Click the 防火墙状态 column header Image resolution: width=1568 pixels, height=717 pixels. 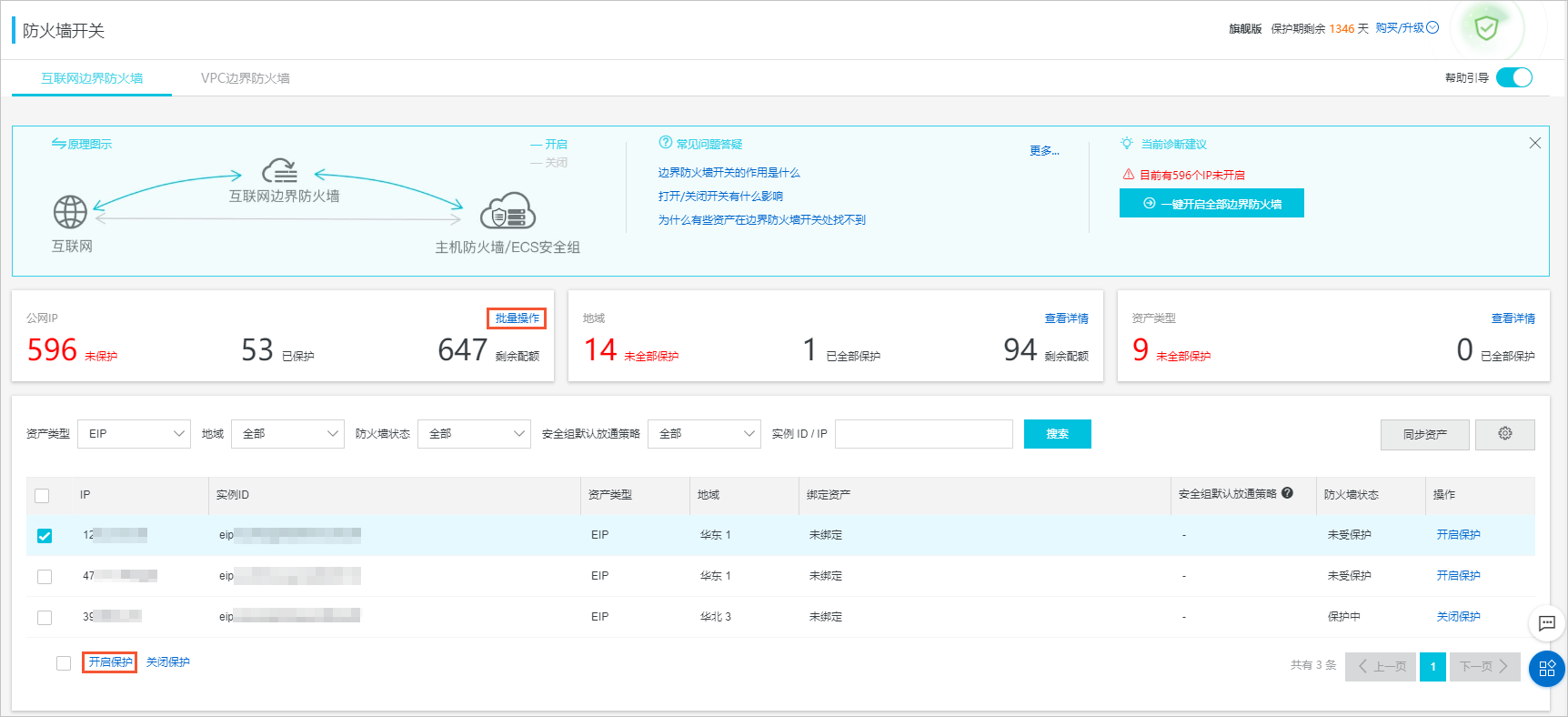click(x=1351, y=495)
